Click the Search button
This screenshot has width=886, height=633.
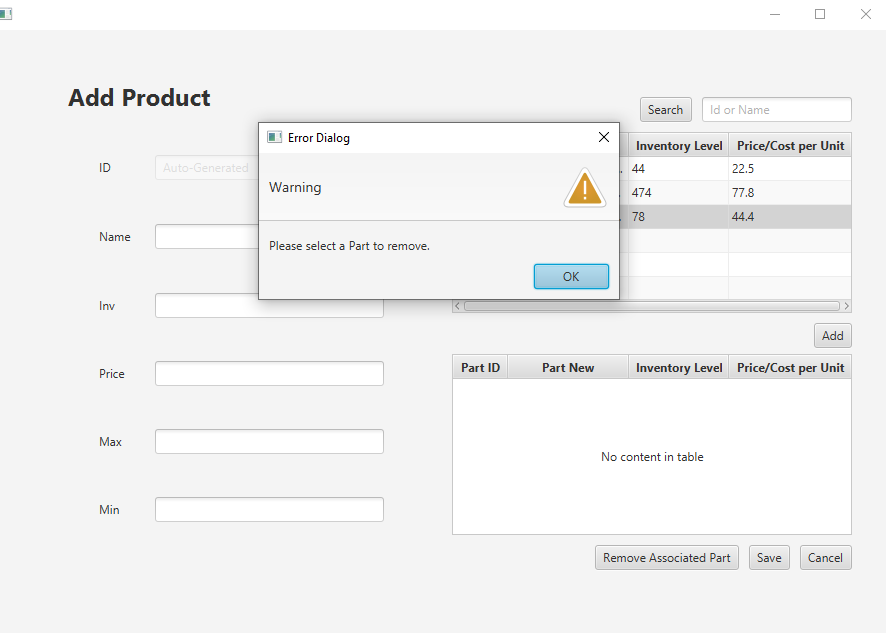tap(666, 110)
